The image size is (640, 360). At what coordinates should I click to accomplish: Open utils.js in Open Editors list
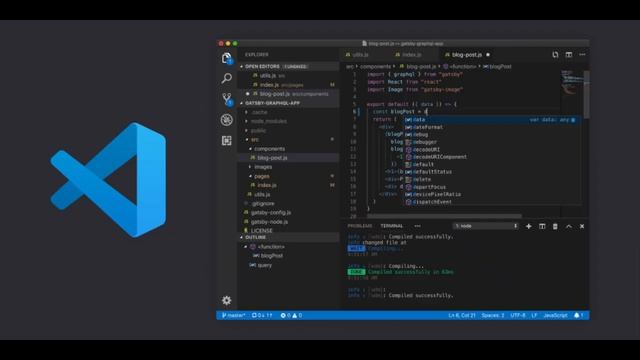pyautogui.click(x=288, y=76)
